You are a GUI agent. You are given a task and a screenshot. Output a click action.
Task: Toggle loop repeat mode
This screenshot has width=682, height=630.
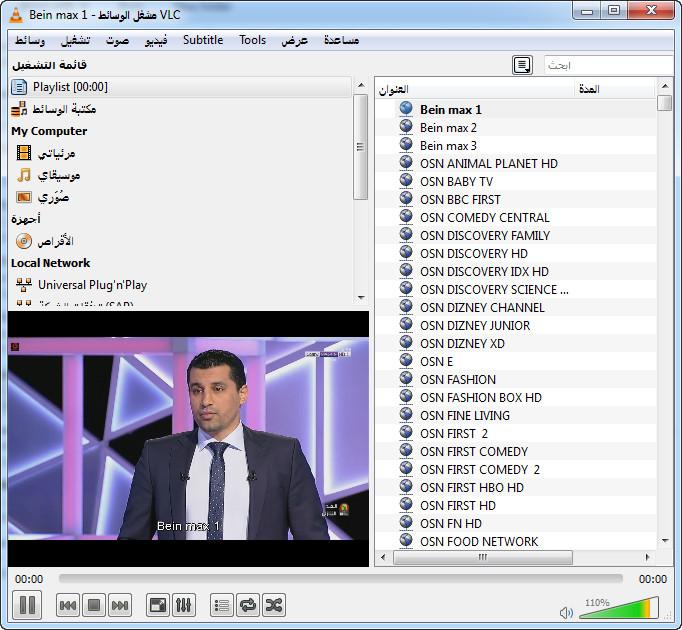(248, 605)
